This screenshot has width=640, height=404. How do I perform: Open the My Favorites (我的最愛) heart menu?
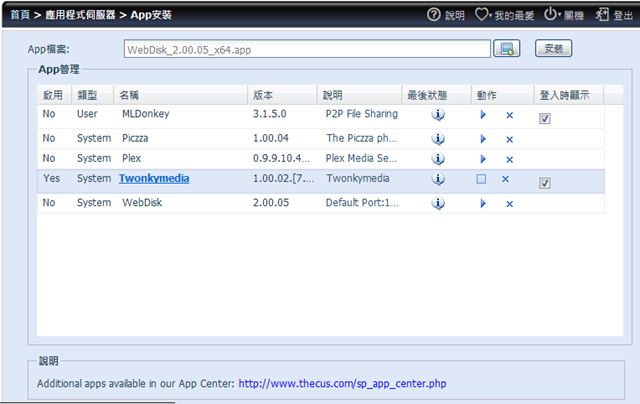482,15
